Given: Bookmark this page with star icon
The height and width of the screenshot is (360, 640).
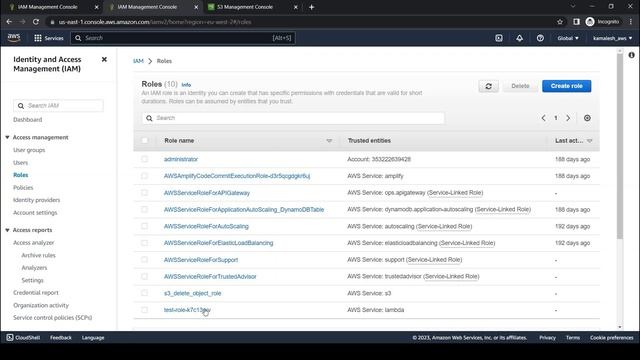Looking at the screenshot, I should (x=560, y=22).
